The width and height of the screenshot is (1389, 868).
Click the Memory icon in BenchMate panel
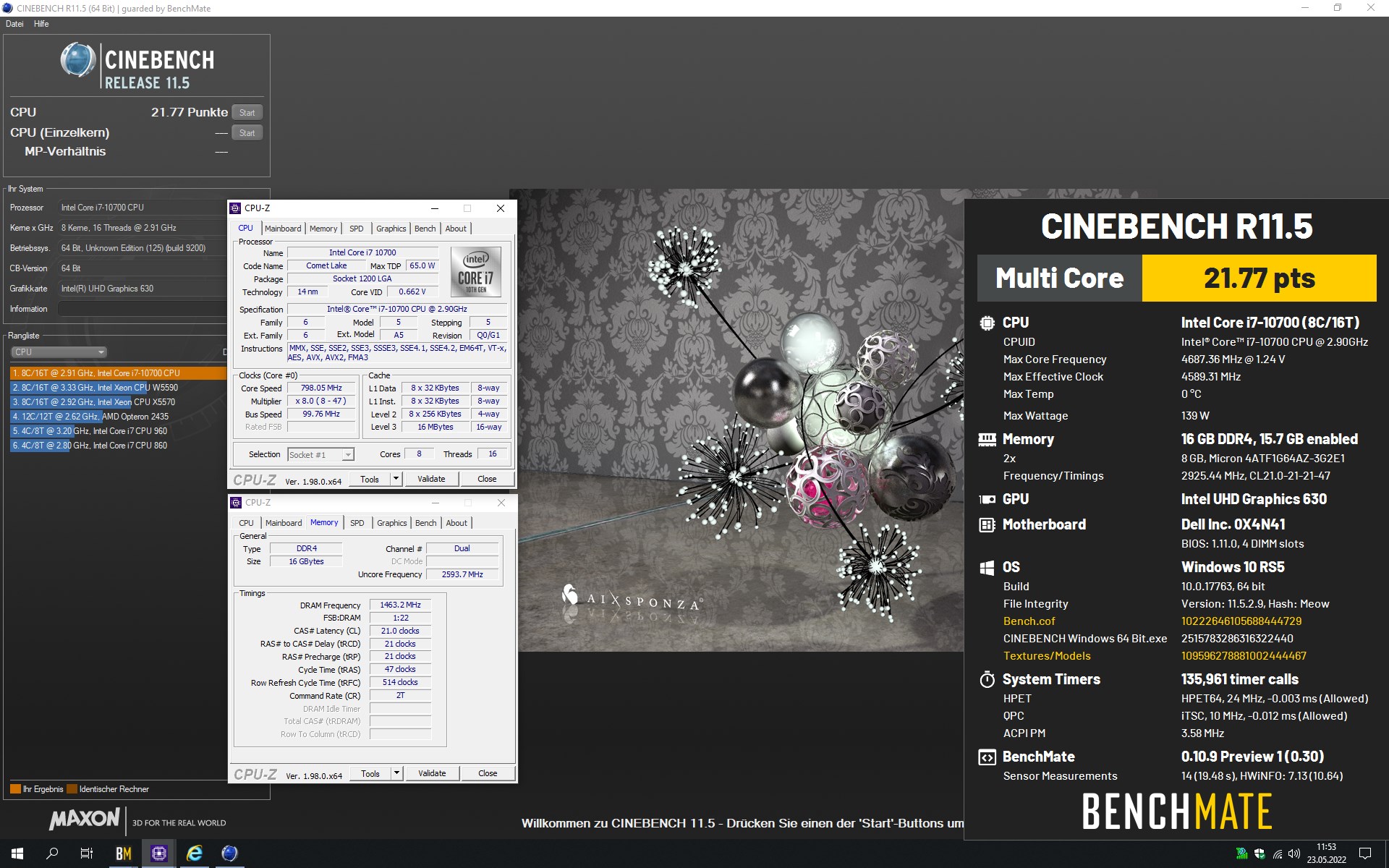coord(987,439)
